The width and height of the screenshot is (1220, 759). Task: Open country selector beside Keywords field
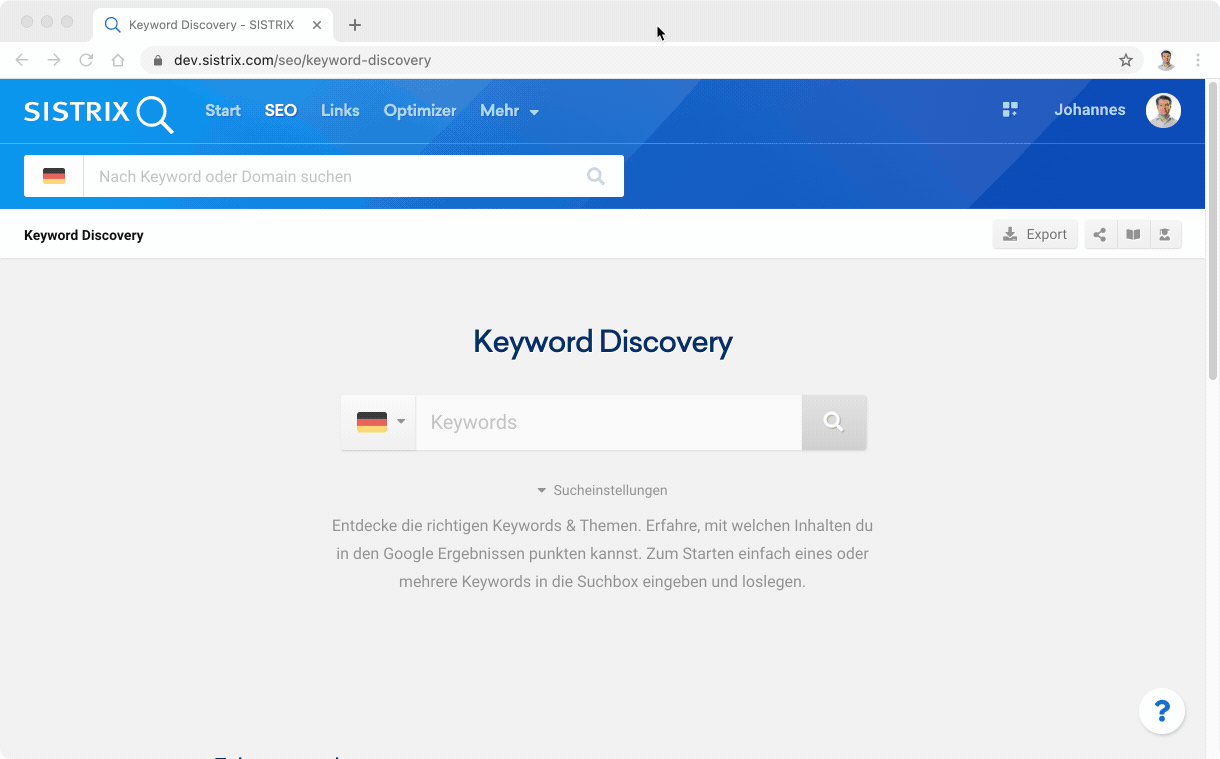[379, 422]
